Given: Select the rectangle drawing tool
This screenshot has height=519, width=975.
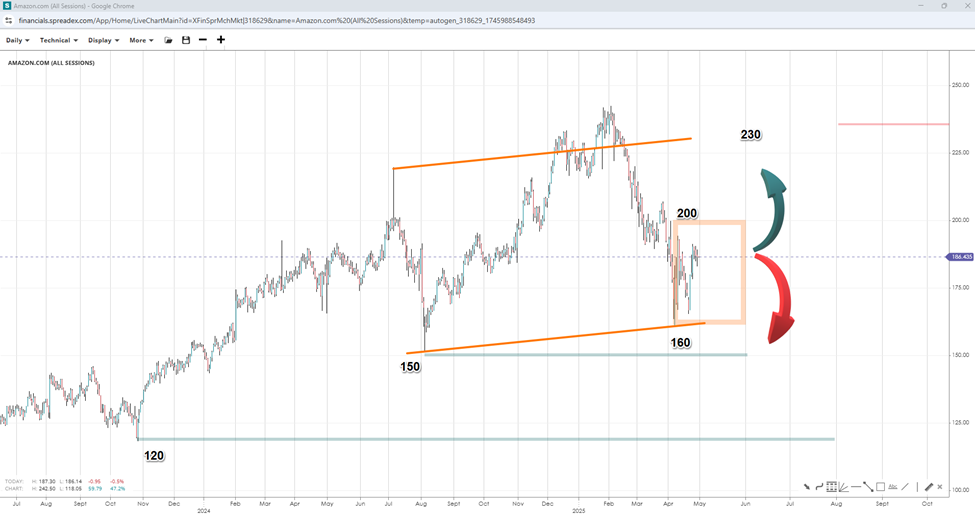Looking at the screenshot, I should (880, 487).
